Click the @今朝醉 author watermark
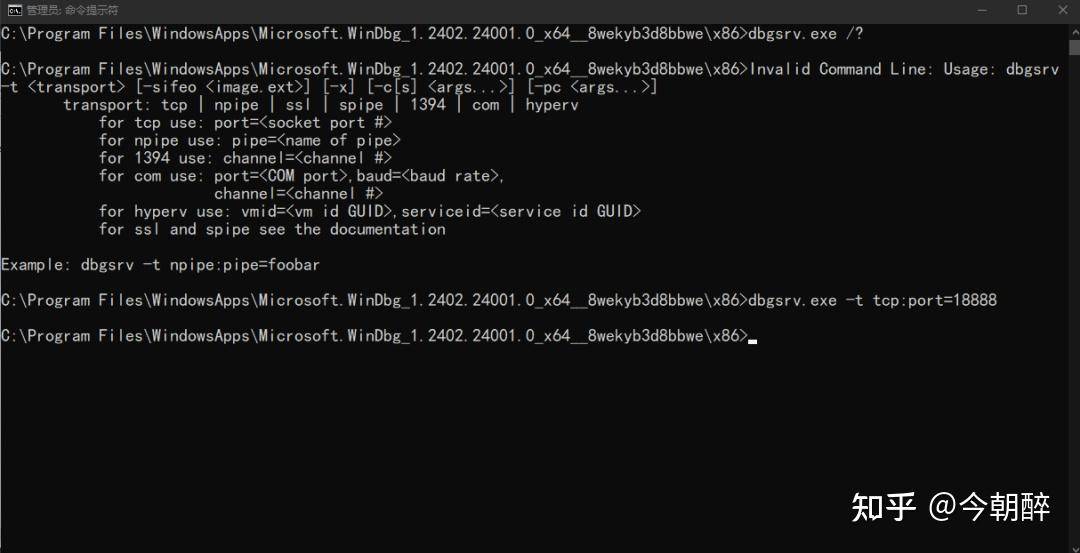 989,508
